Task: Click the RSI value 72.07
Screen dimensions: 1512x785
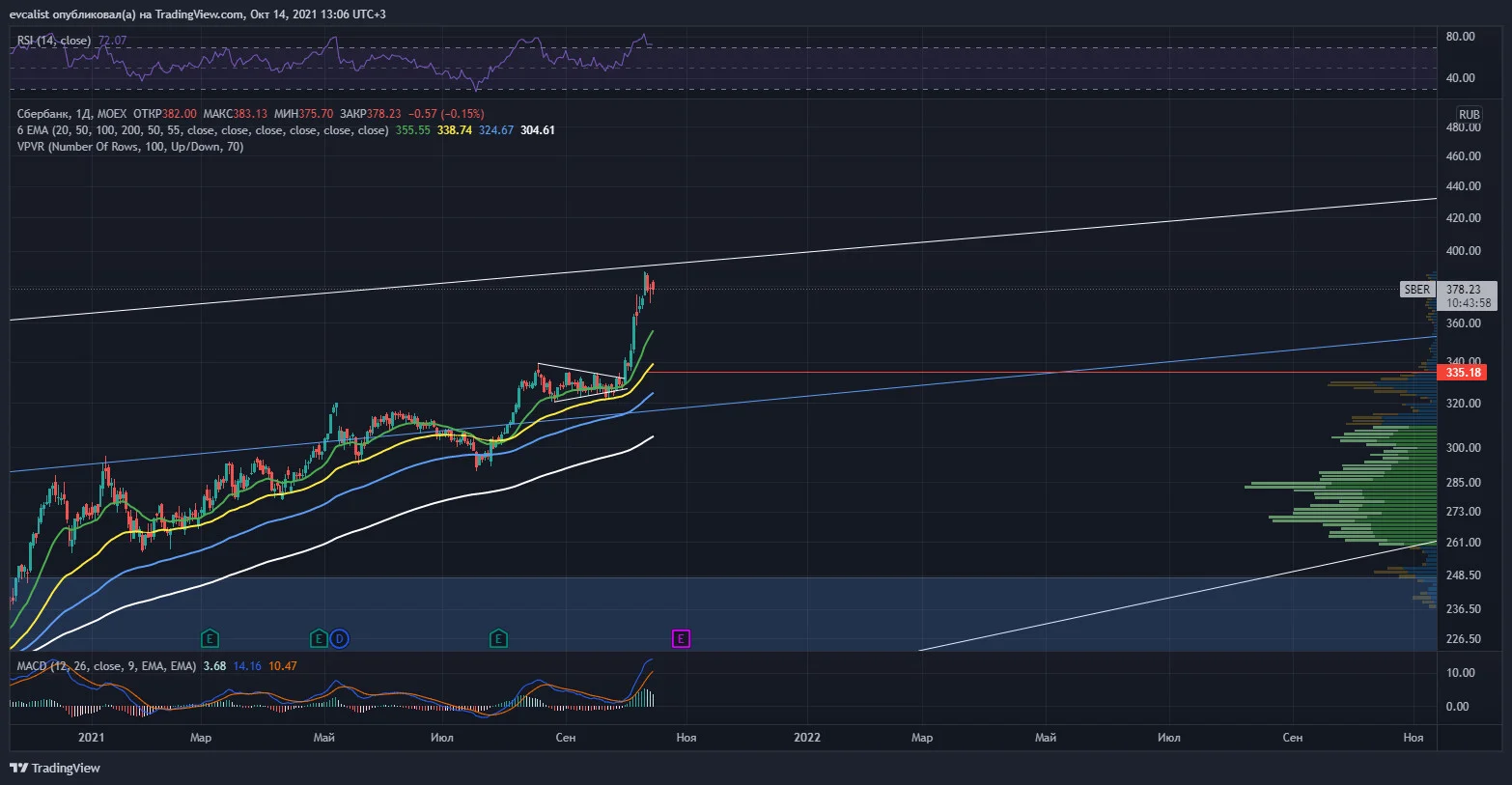Action: coord(112,41)
